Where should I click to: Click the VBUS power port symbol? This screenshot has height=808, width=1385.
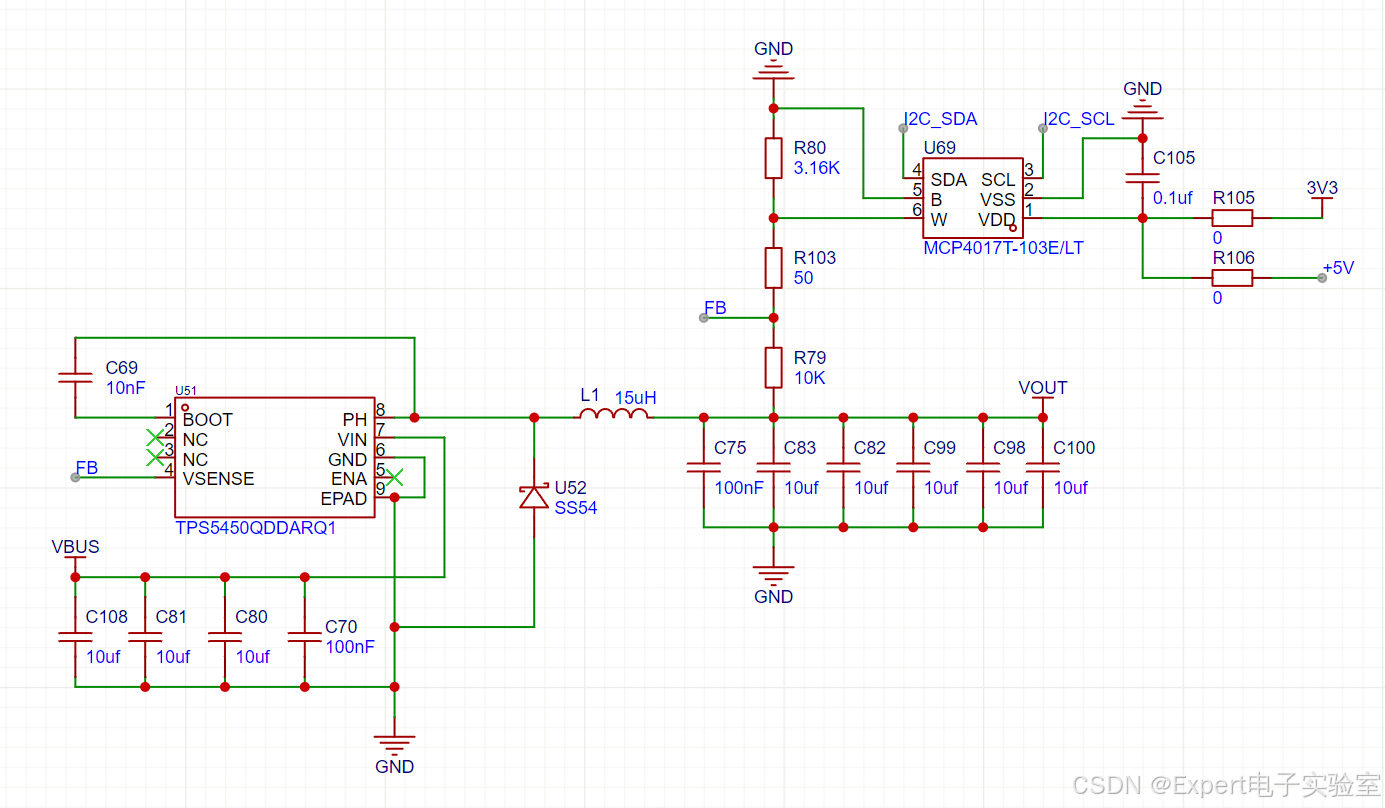(74, 556)
